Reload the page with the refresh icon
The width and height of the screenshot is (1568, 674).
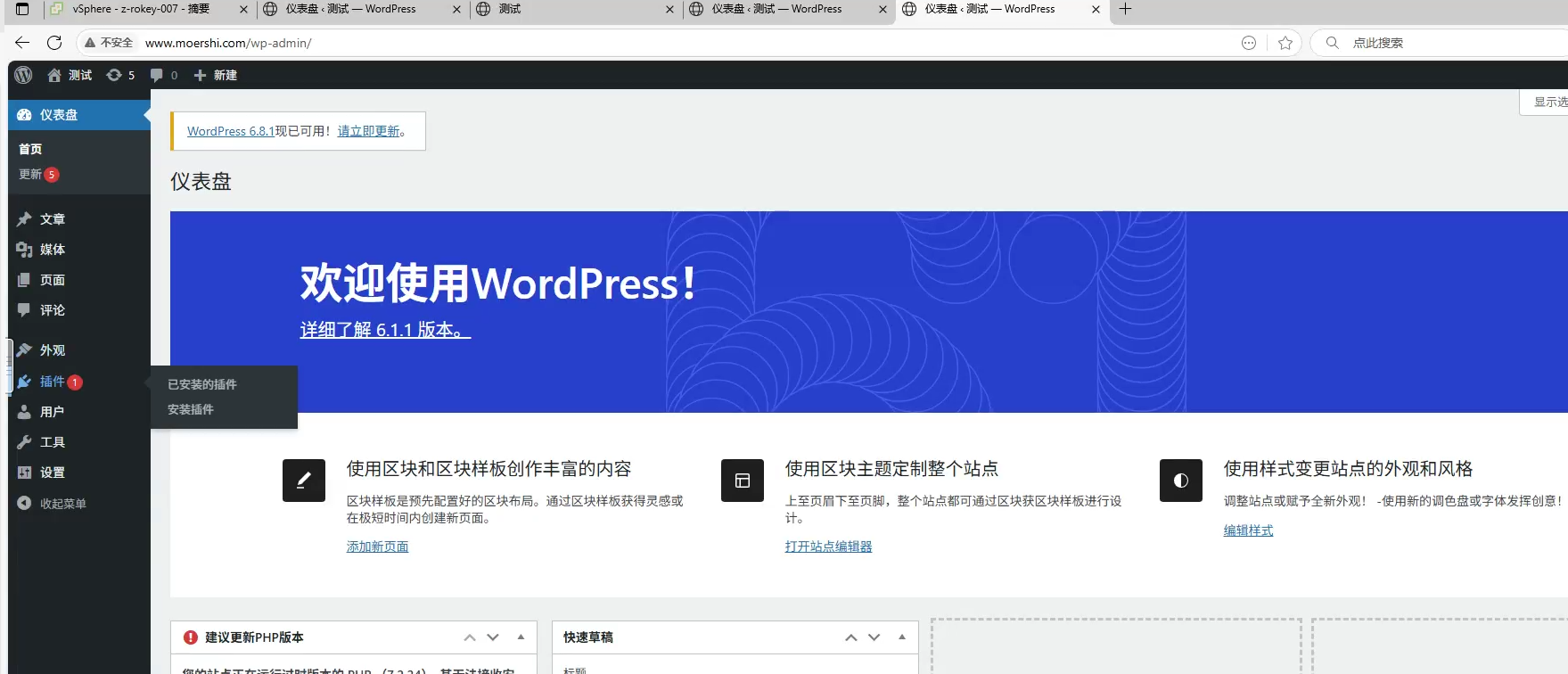click(54, 43)
